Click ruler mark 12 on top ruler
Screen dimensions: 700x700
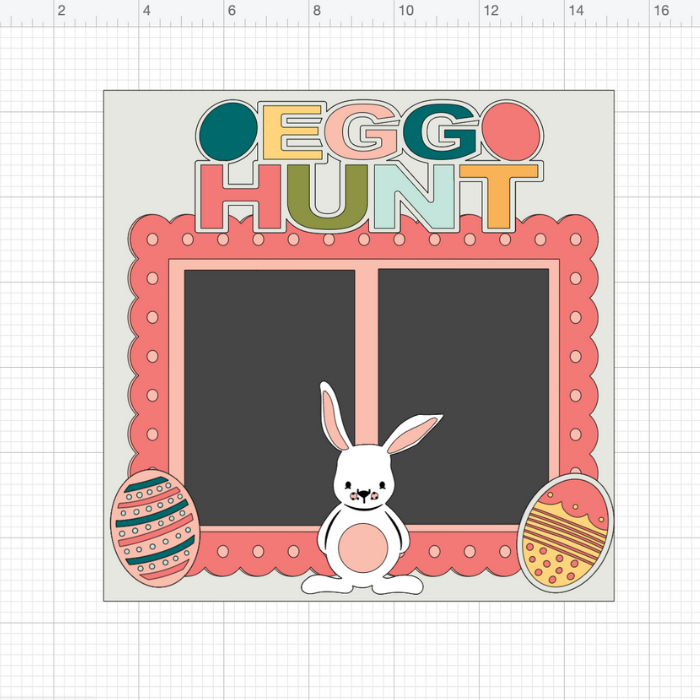pos(491,10)
